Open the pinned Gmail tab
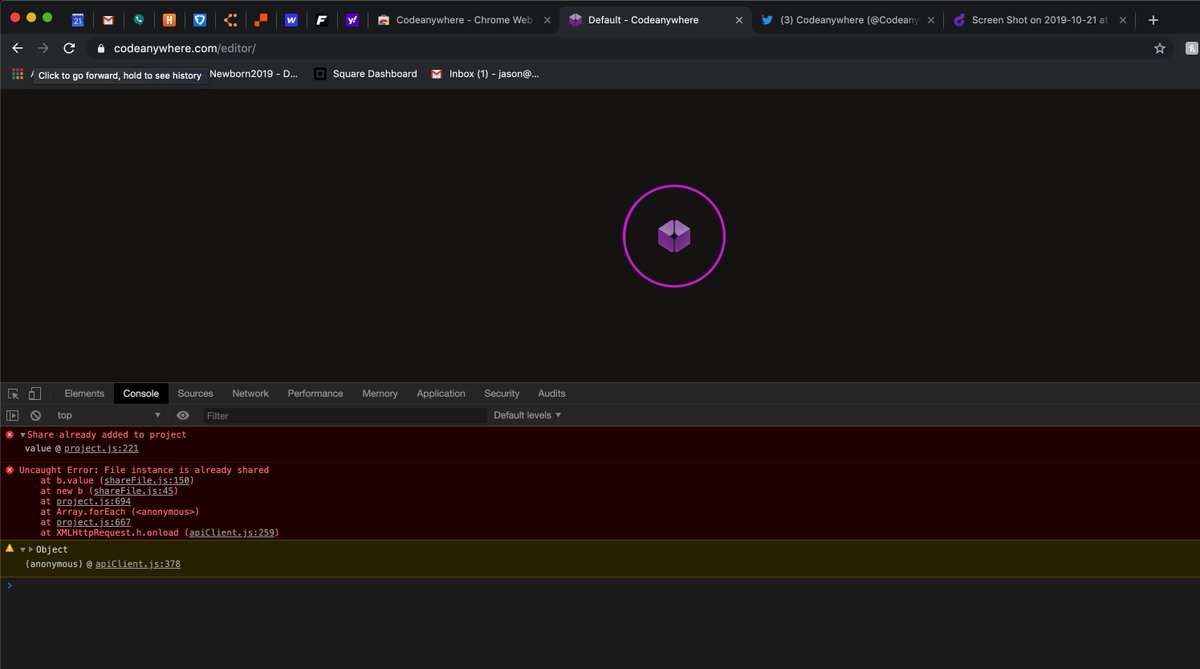 [x=108, y=19]
